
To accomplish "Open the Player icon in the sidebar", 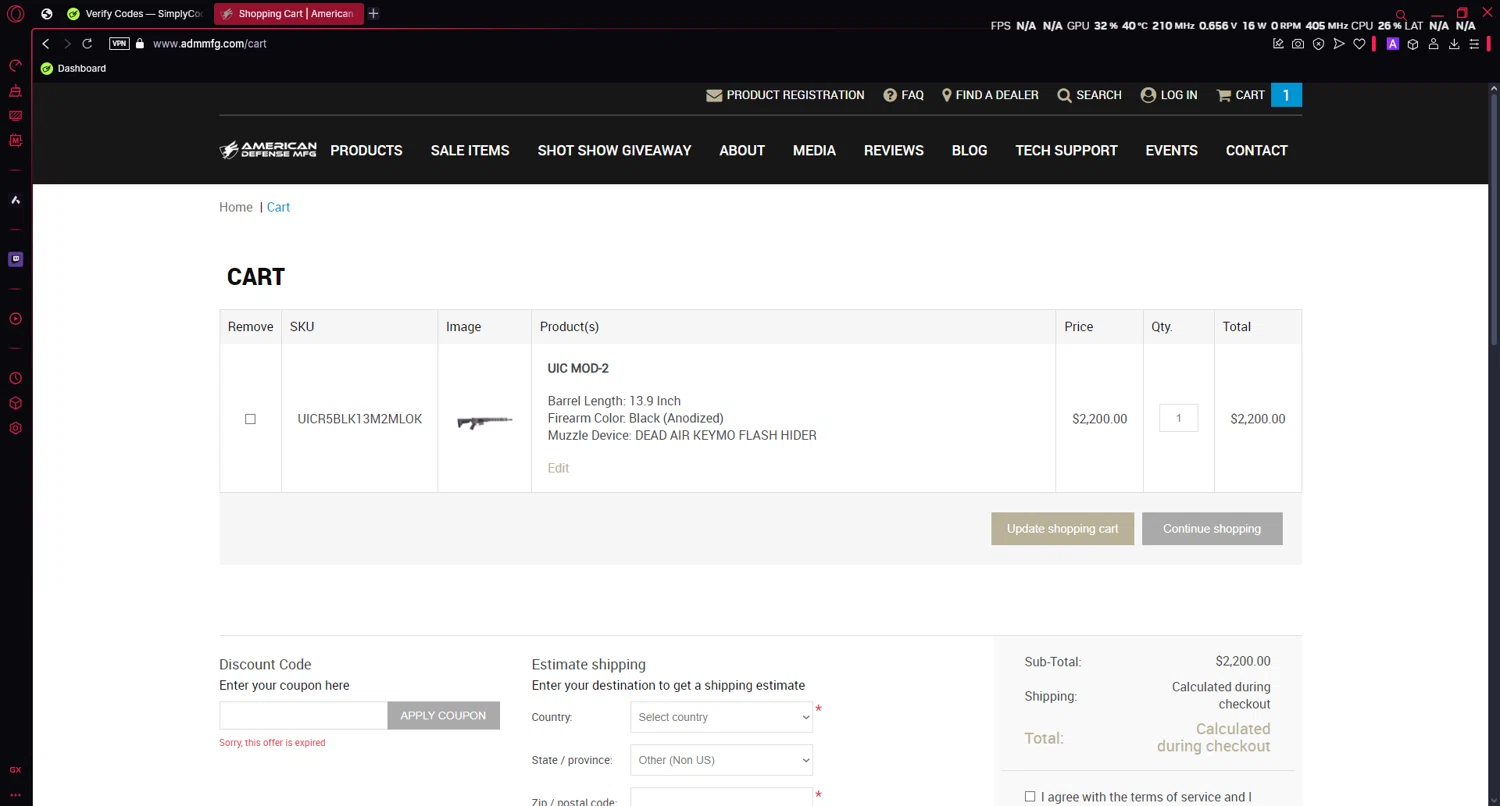I will 15,319.
